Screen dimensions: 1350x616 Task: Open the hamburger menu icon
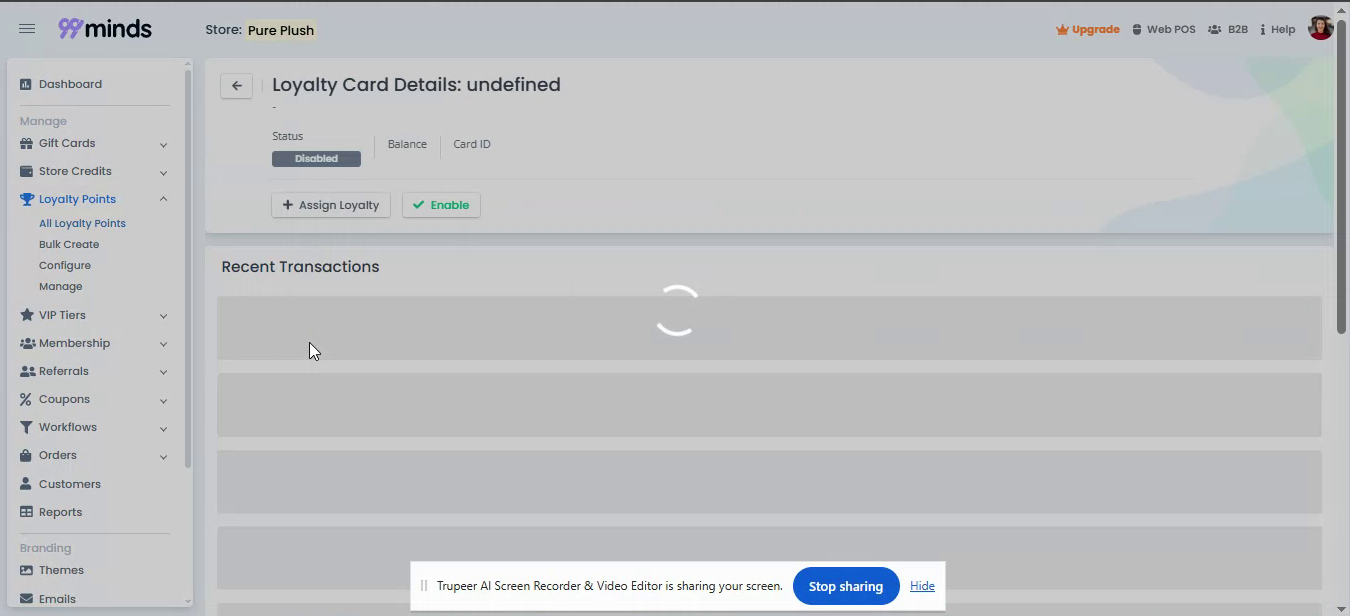click(x=27, y=29)
